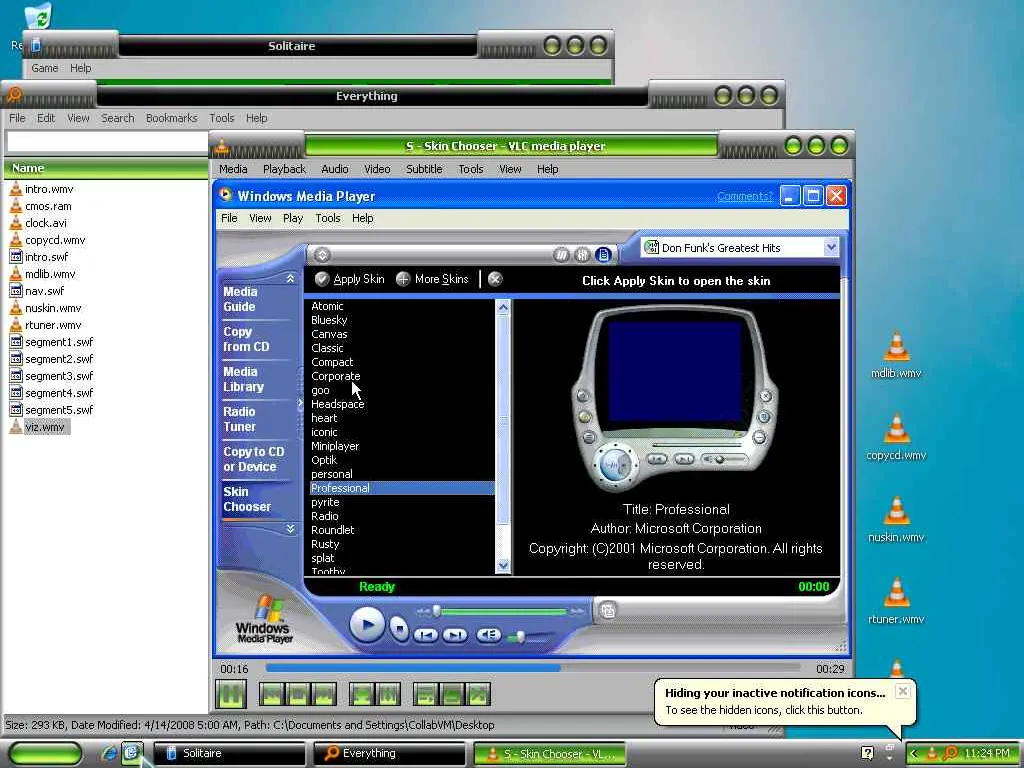Click the delete selected skin X icon

click(x=495, y=279)
